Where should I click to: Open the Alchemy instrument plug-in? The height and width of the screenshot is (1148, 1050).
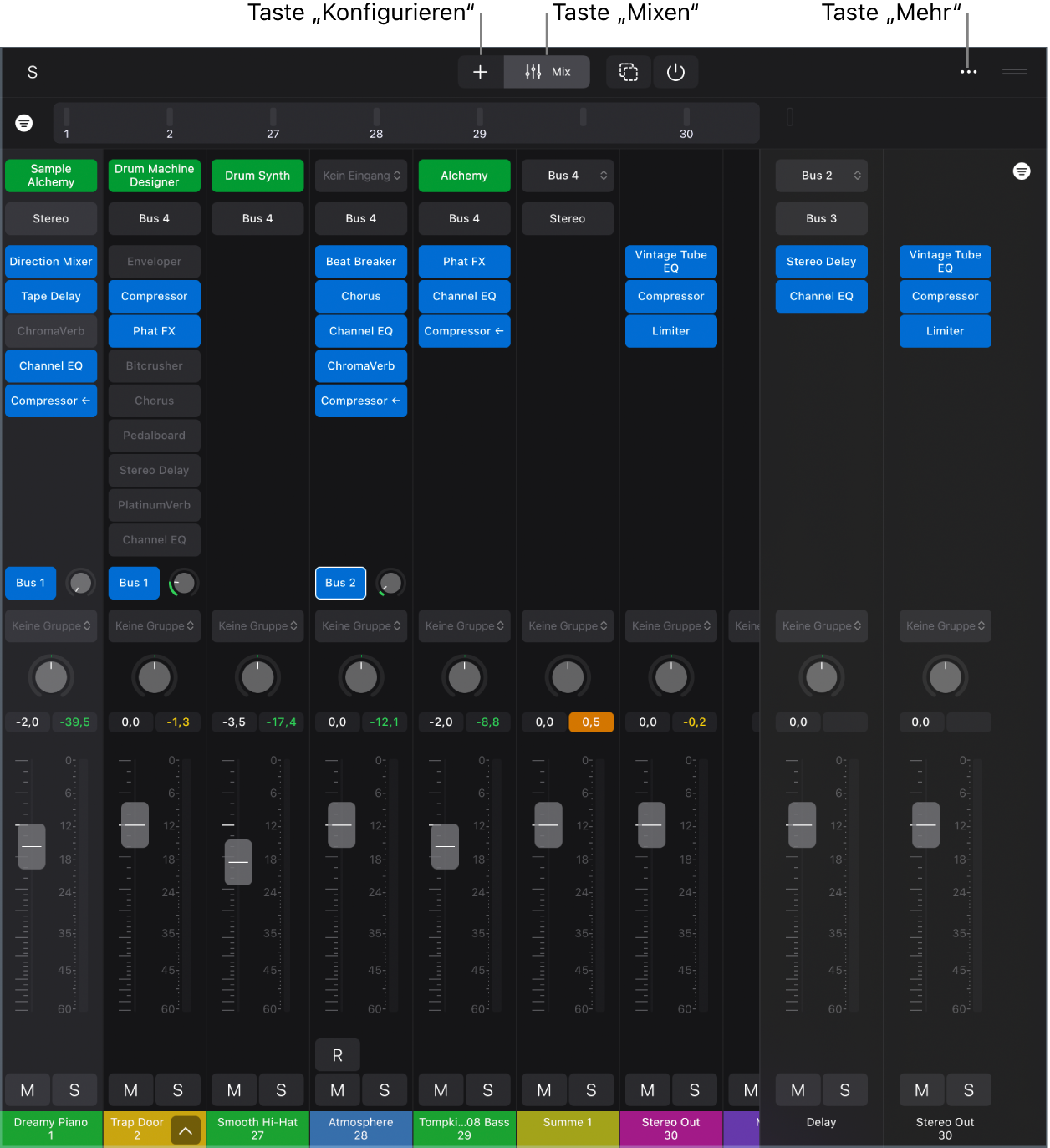(464, 176)
